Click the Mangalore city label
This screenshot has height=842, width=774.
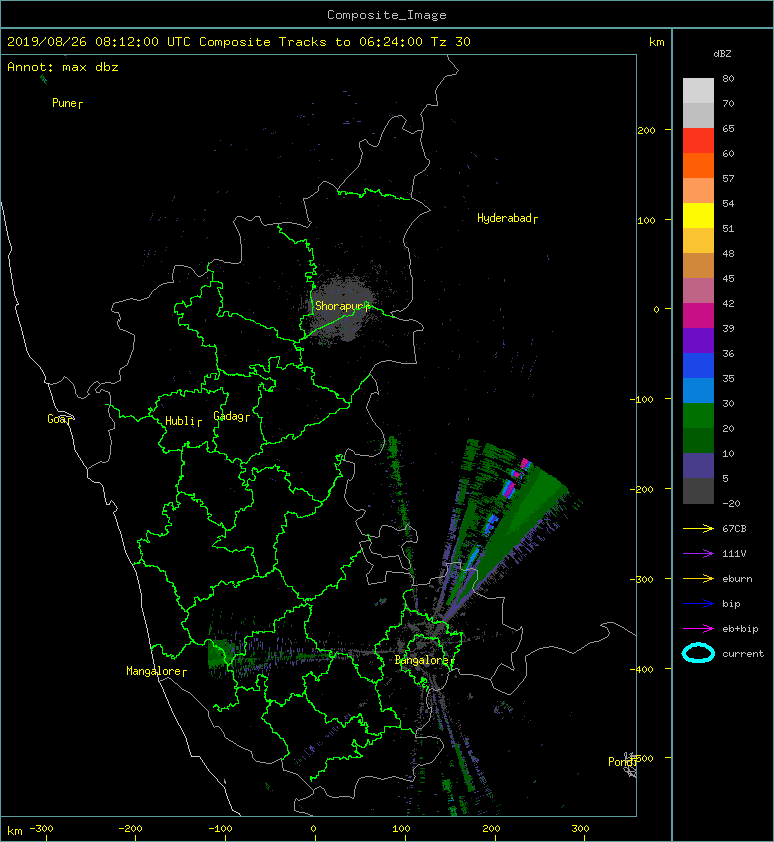[156, 671]
